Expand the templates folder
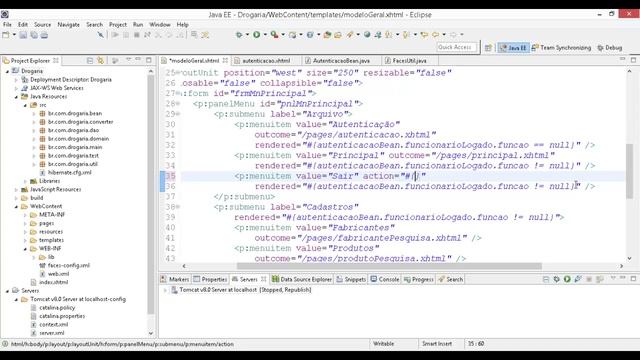640x360 pixels. (25, 240)
